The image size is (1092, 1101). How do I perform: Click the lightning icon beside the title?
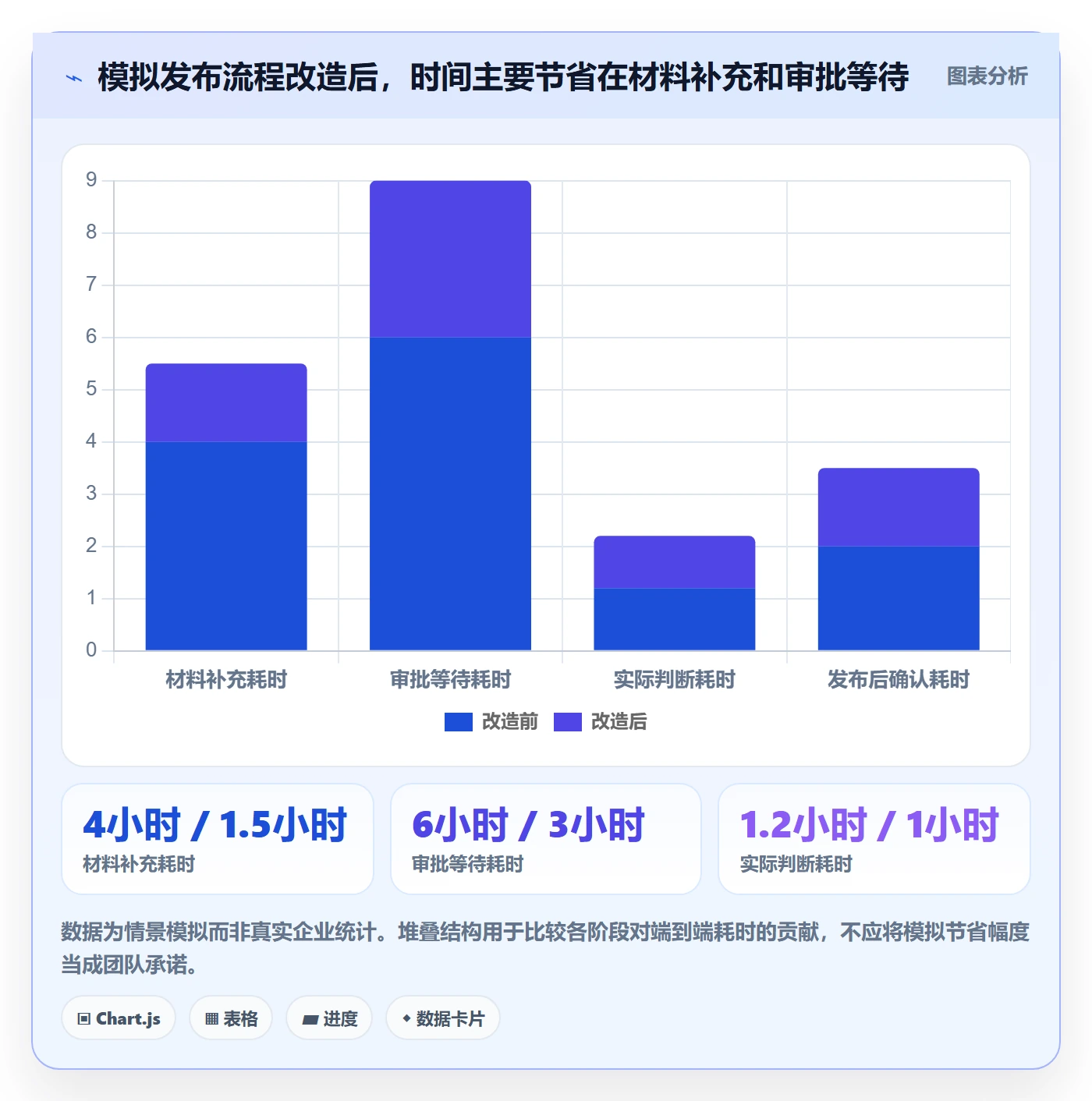coord(74,78)
